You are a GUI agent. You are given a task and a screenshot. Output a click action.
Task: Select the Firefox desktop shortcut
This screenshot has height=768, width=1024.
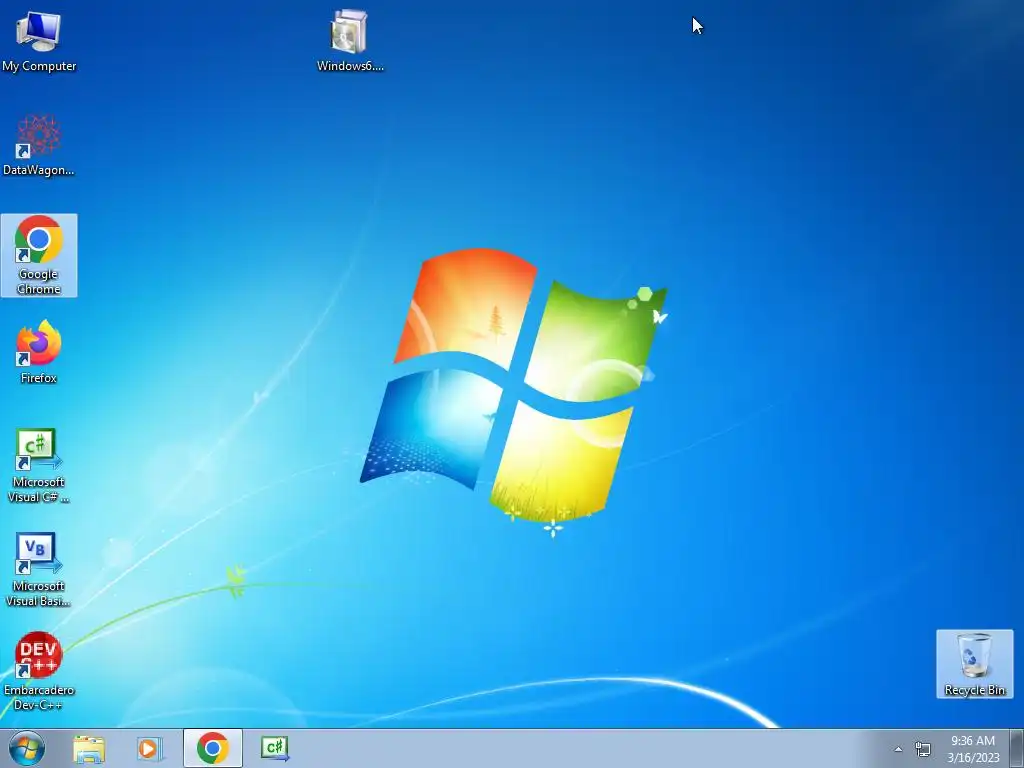pos(39,352)
